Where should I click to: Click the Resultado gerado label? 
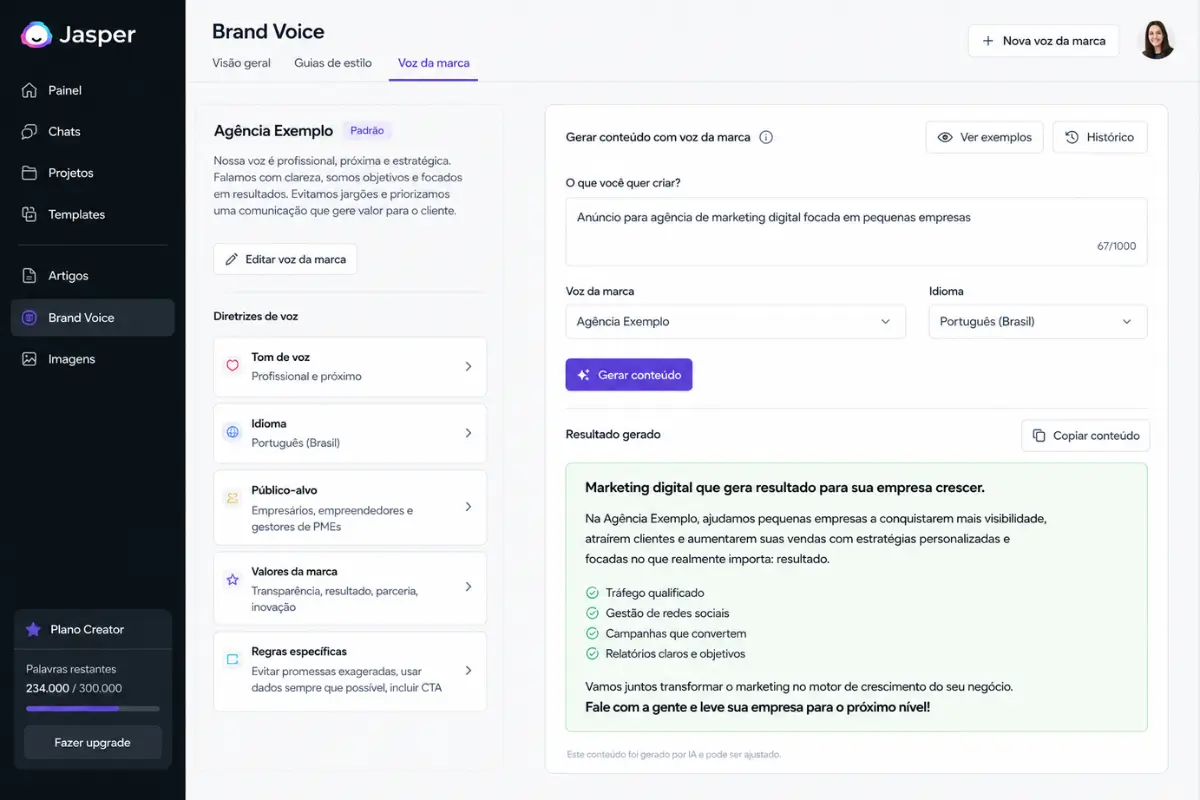(x=613, y=435)
